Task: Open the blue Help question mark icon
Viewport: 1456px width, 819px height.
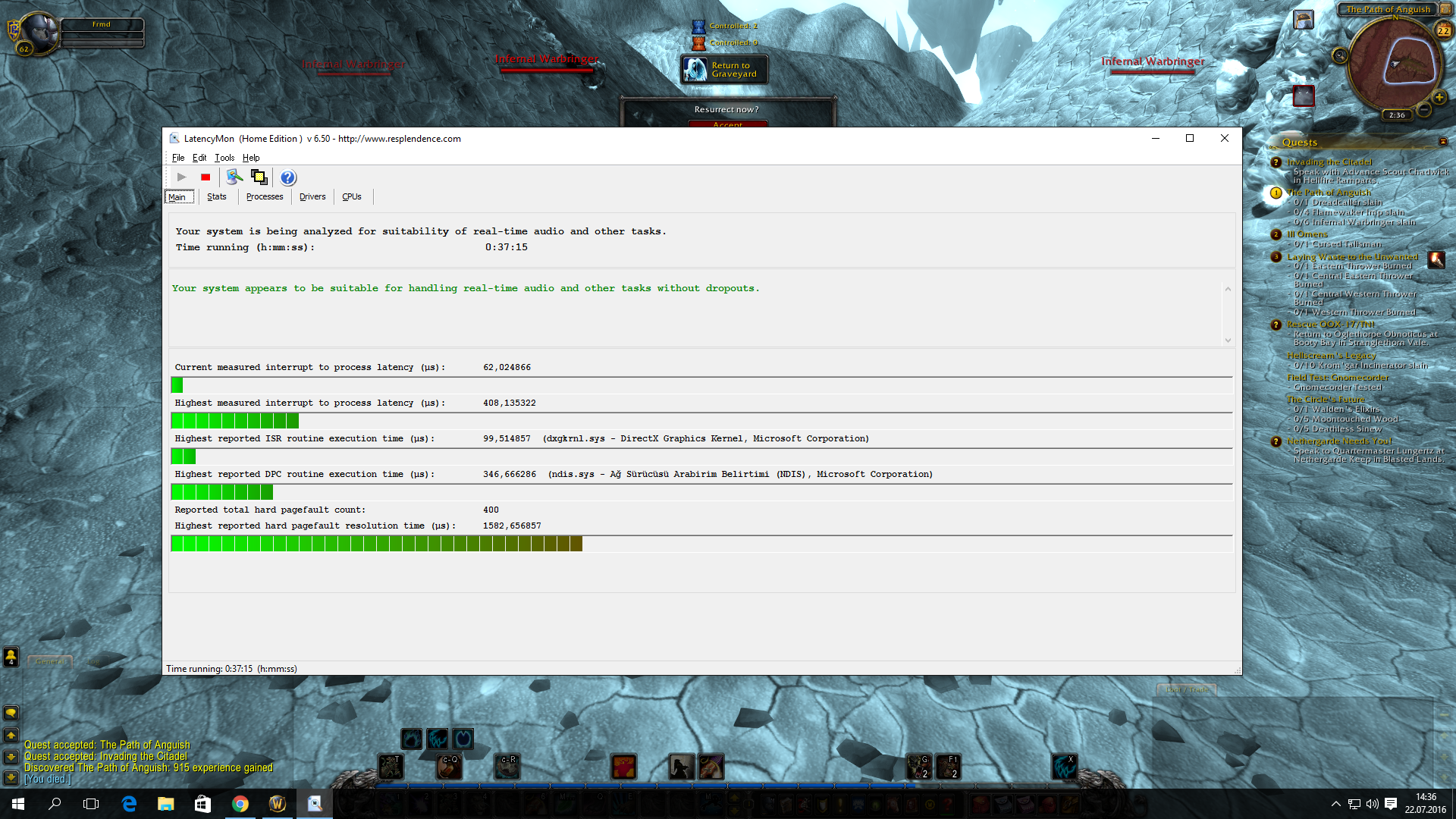Action: click(288, 177)
